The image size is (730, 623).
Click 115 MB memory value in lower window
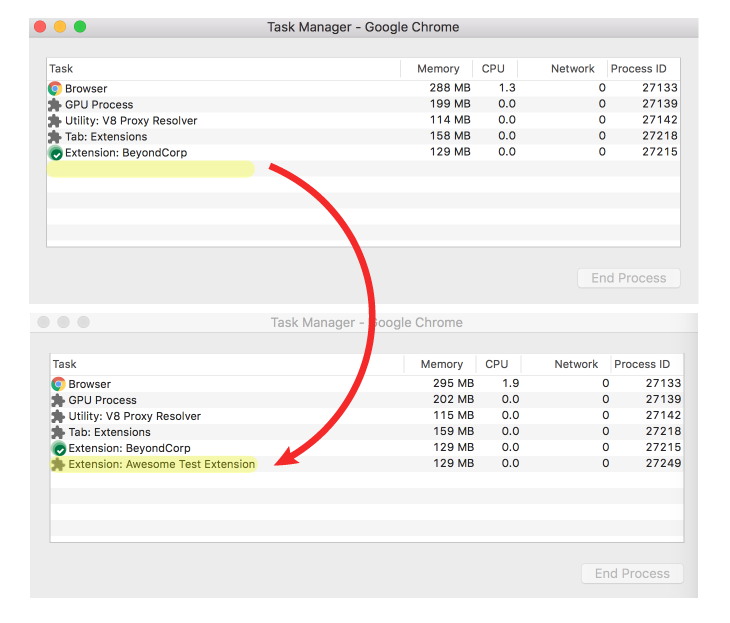pyautogui.click(x=453, y=415)
